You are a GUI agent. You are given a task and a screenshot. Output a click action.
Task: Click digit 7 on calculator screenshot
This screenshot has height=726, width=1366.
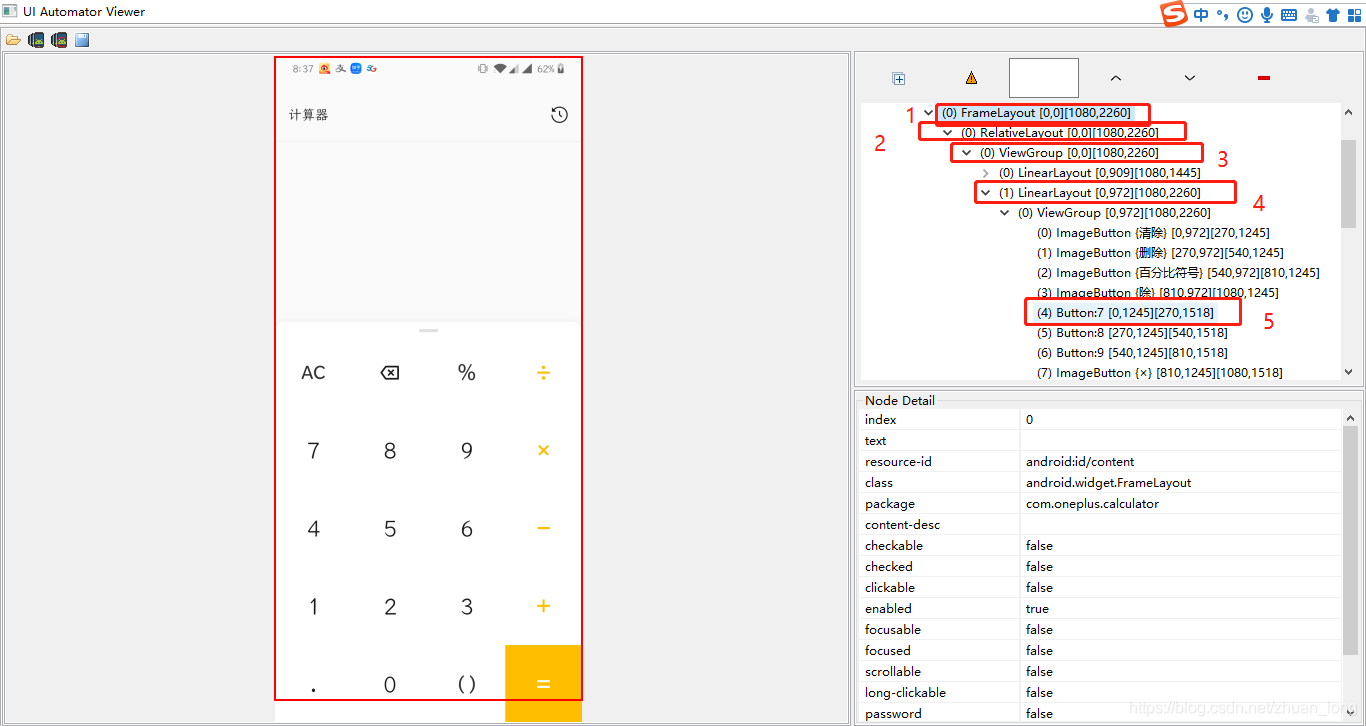(x=313, y=451)
